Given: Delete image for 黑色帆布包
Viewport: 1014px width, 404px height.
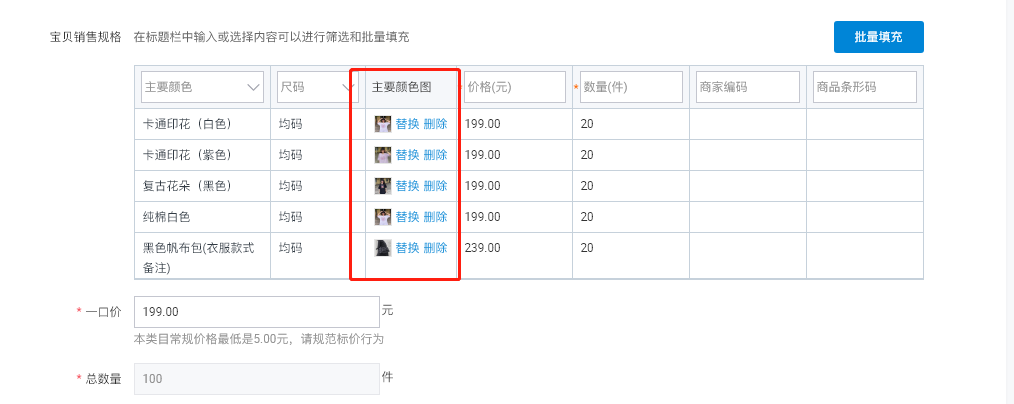Looking at the screenshot, I should (x=435, y=248).
